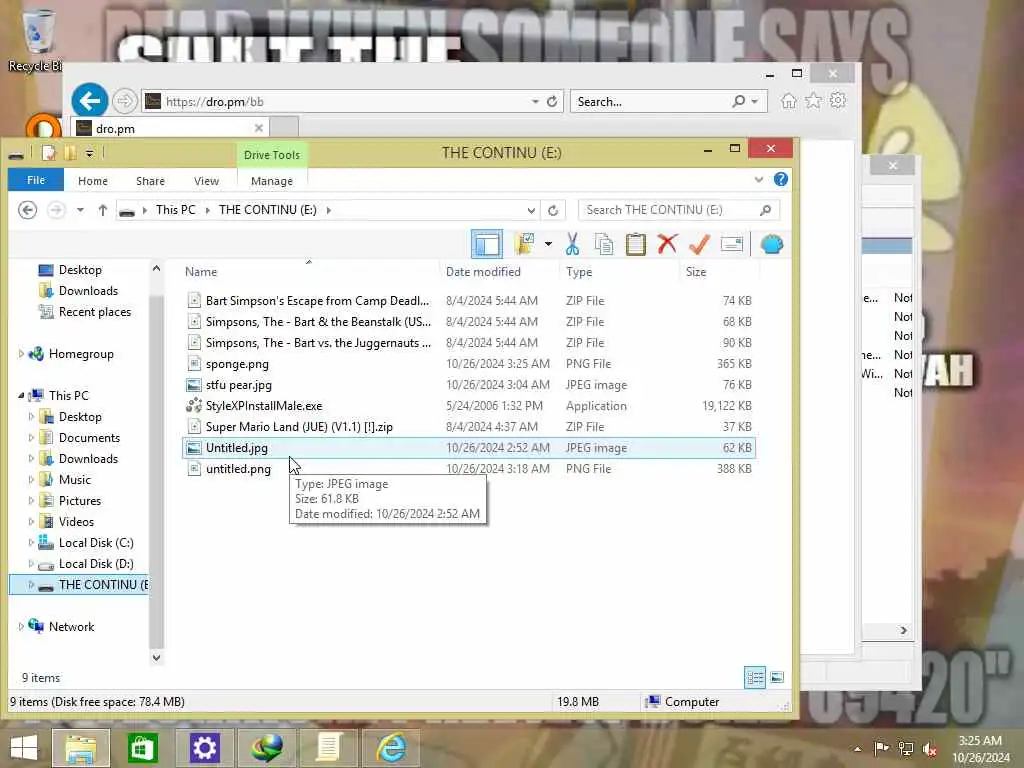The image size is (1024, 768).
Task: Click the Drive Tools contextual tab
Action: coord(272,155)
